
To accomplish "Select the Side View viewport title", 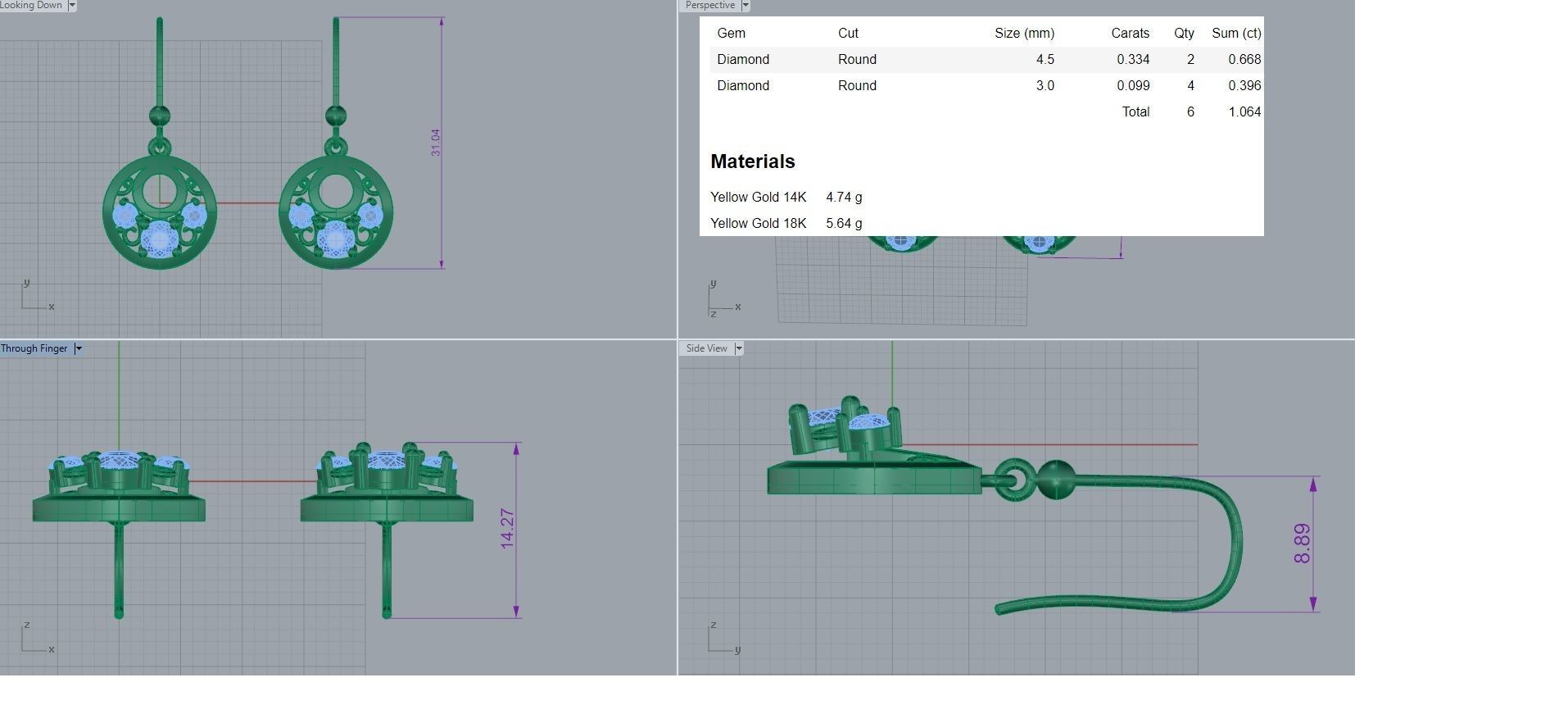I will [706, 348].
